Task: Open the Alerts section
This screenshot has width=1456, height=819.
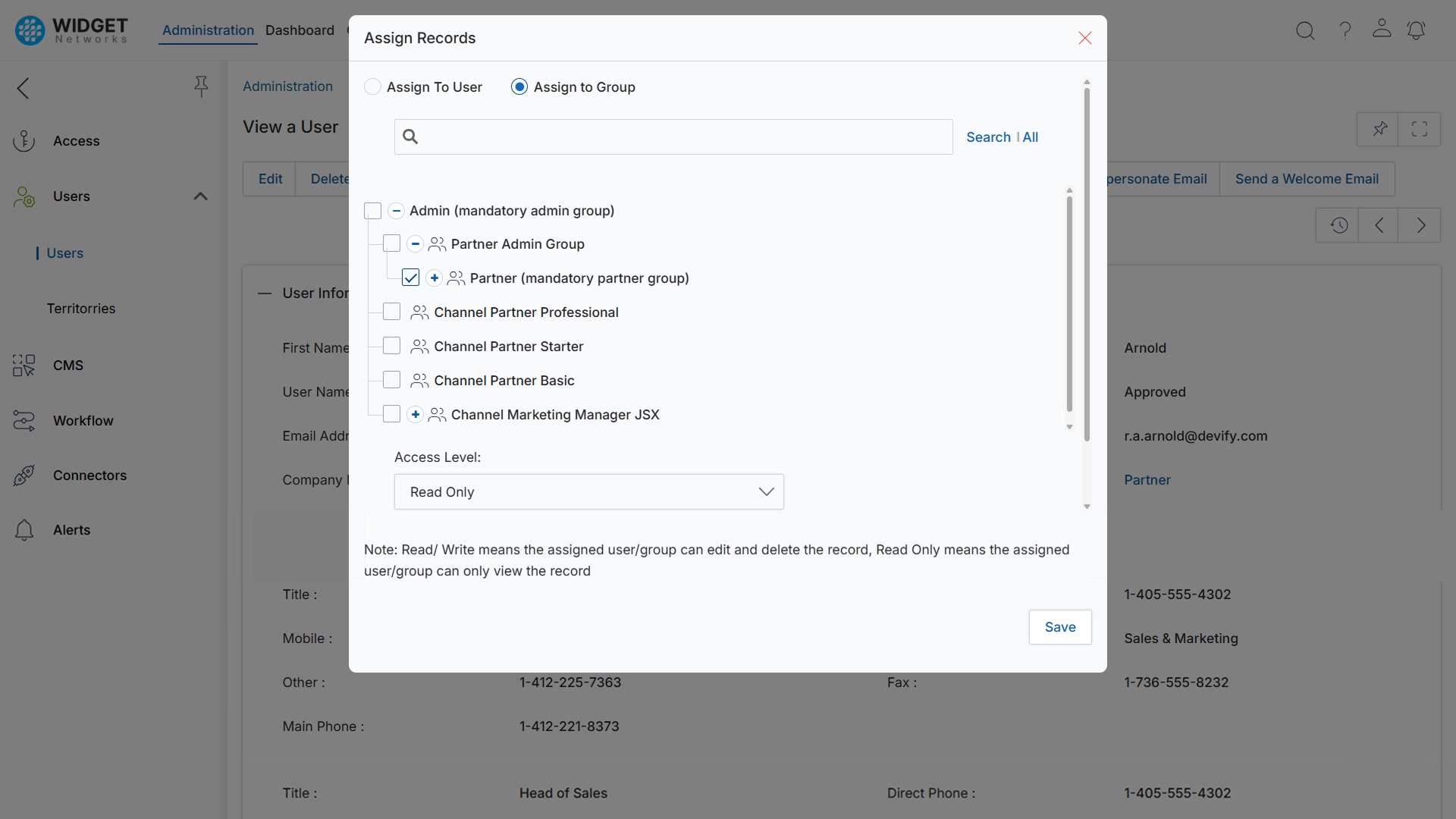Action: point(72,529)
